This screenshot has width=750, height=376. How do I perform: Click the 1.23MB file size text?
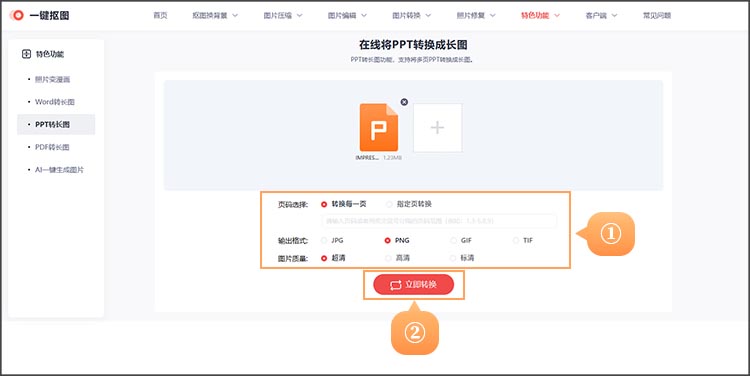click(x=392, y=158)
